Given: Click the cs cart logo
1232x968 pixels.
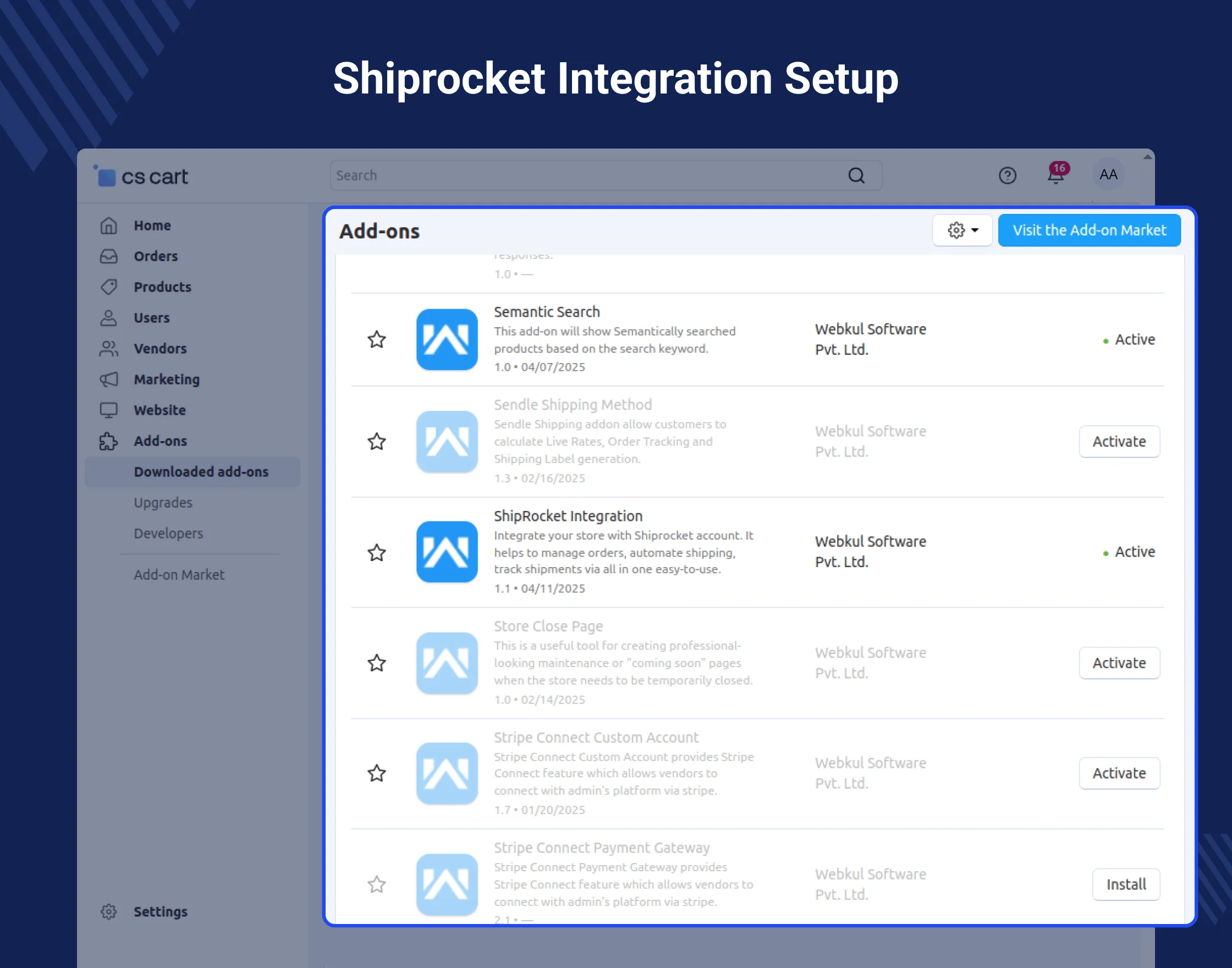Looking at the screenshot, I should pos(141,176).
